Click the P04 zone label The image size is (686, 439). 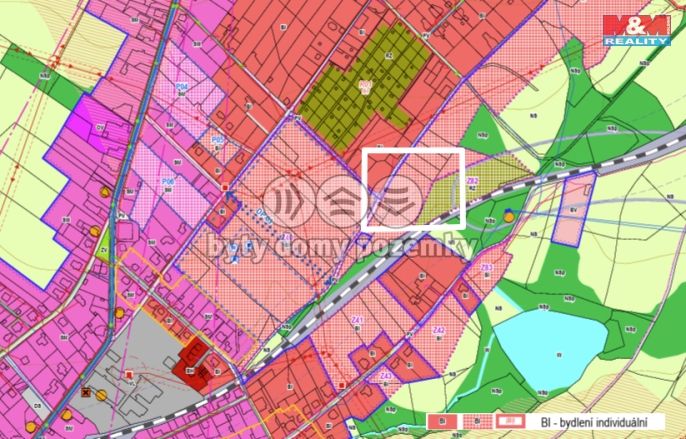tap(182, 87)
